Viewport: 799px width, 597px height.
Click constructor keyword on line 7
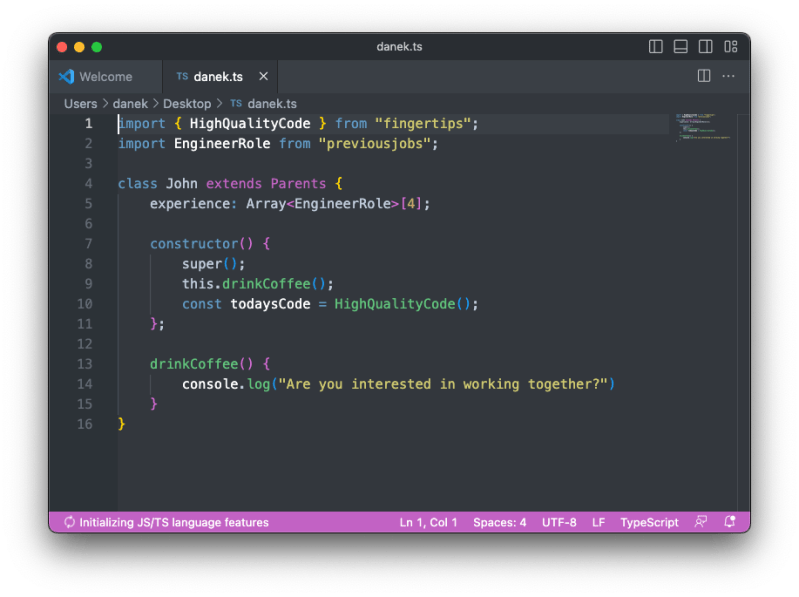click(x=194, y=243)
